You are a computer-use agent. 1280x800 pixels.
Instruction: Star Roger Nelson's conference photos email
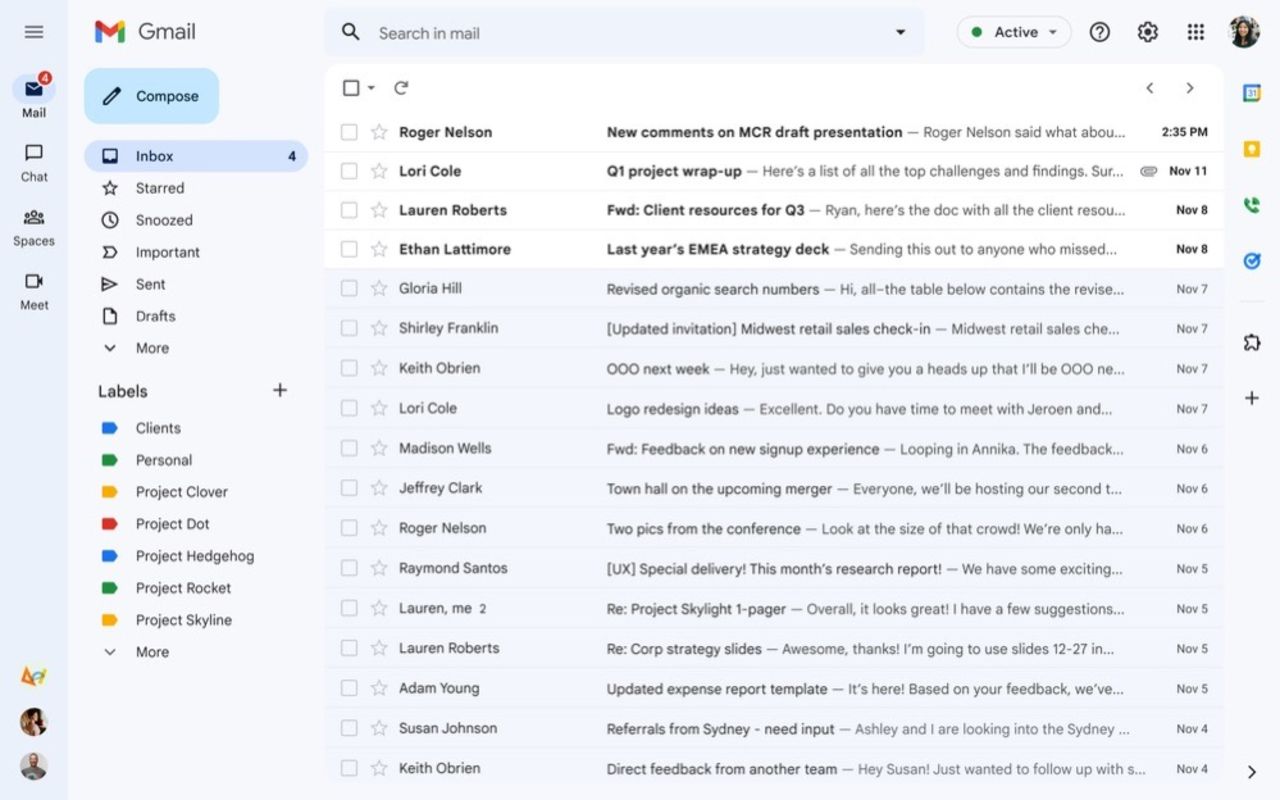[x=377, y=528]
